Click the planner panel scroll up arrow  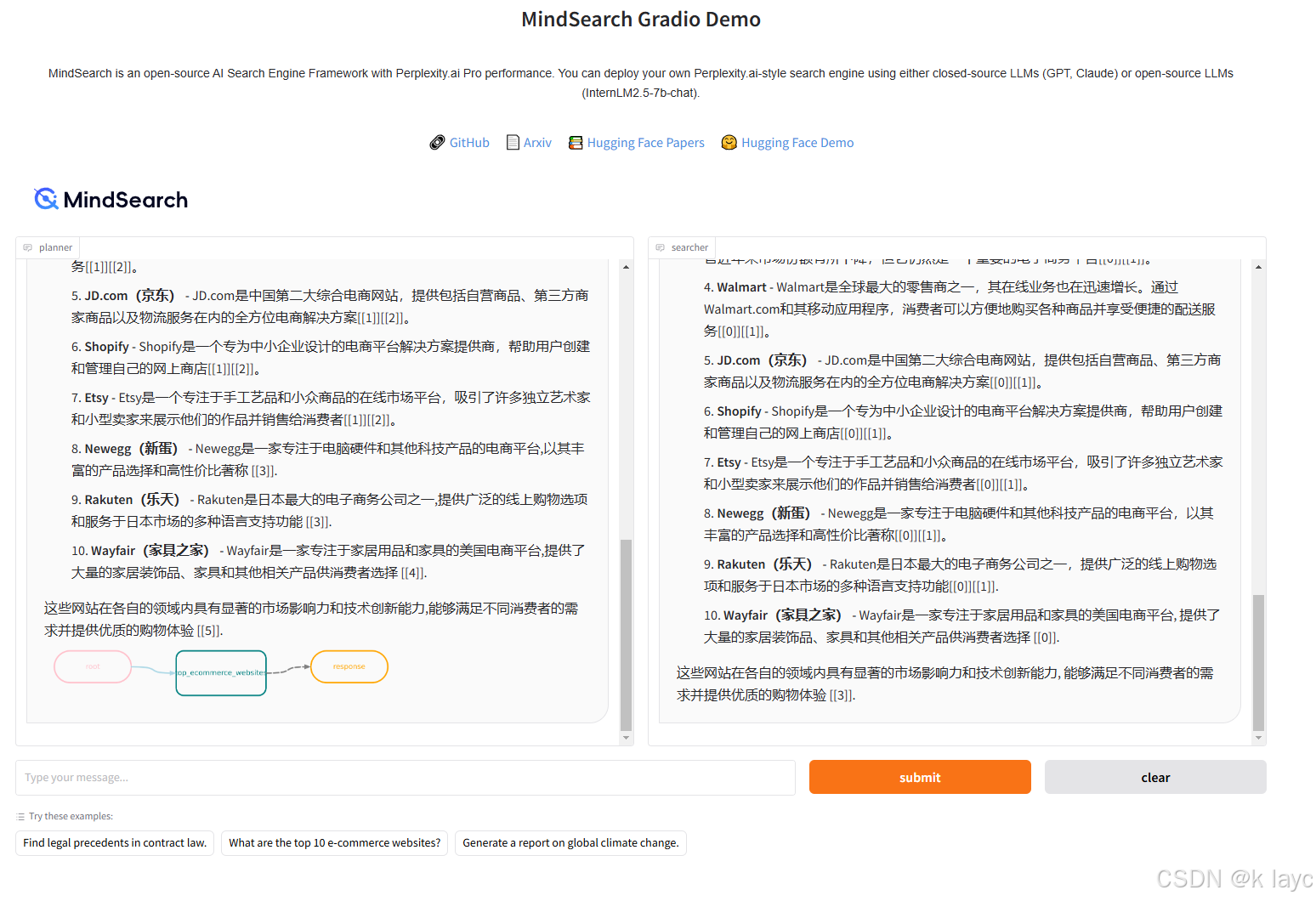(x=627, y=267)
